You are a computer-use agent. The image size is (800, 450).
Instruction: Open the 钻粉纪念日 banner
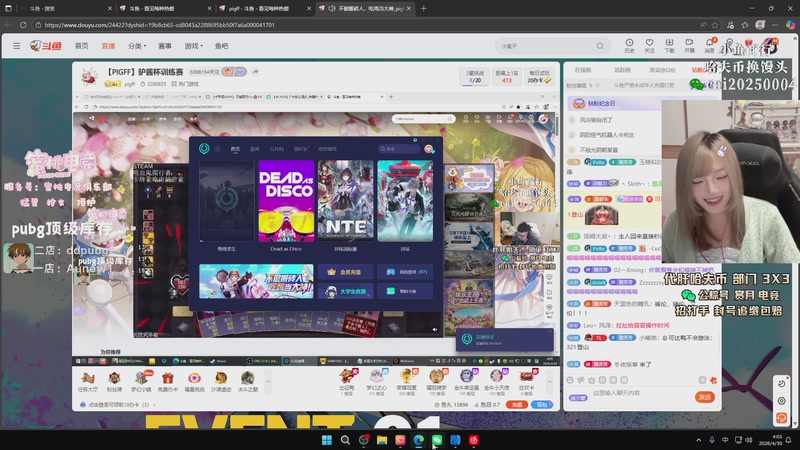(615, 103)
